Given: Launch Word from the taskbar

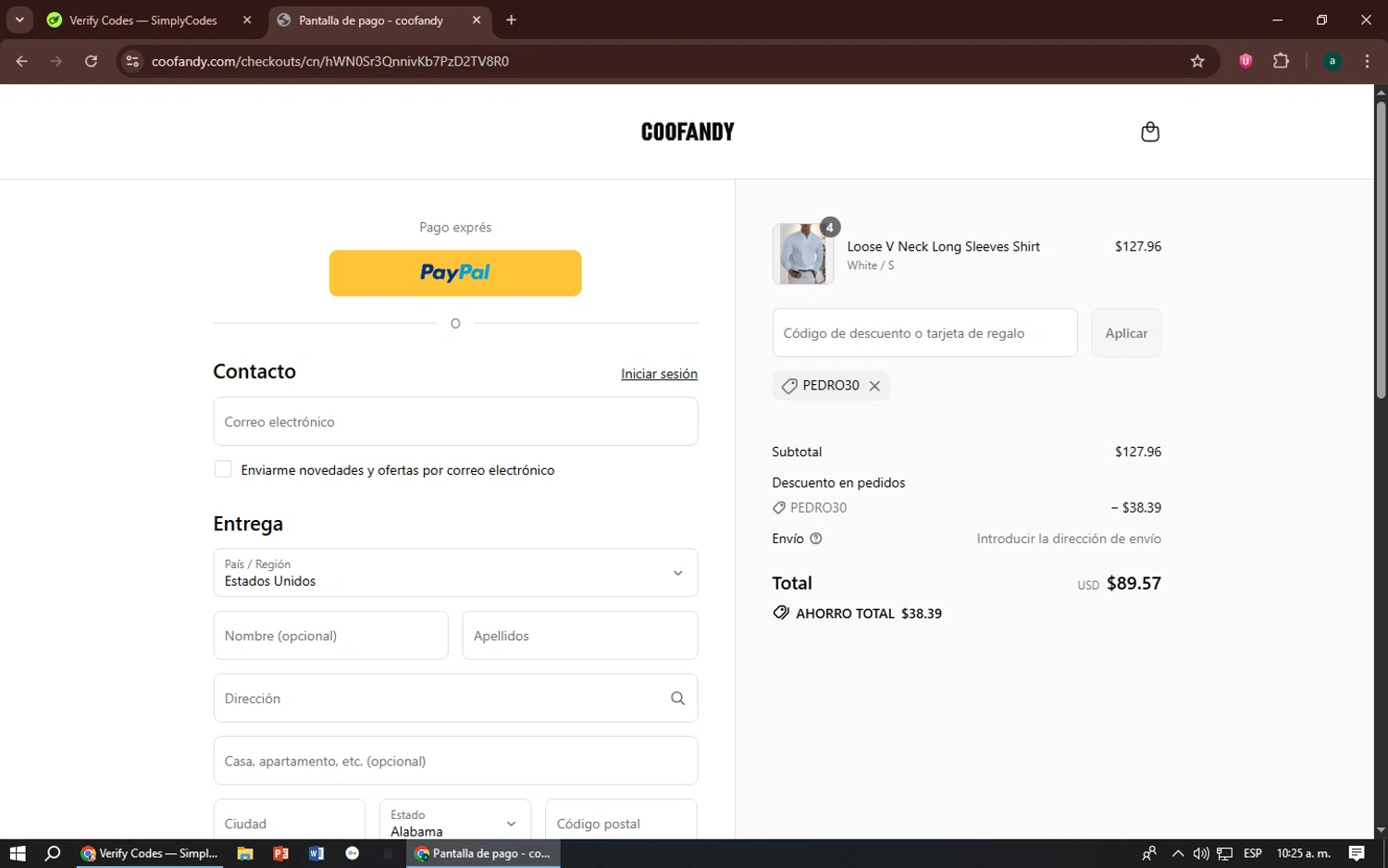Looking at the screenshot, I should [x=316, y=853].
